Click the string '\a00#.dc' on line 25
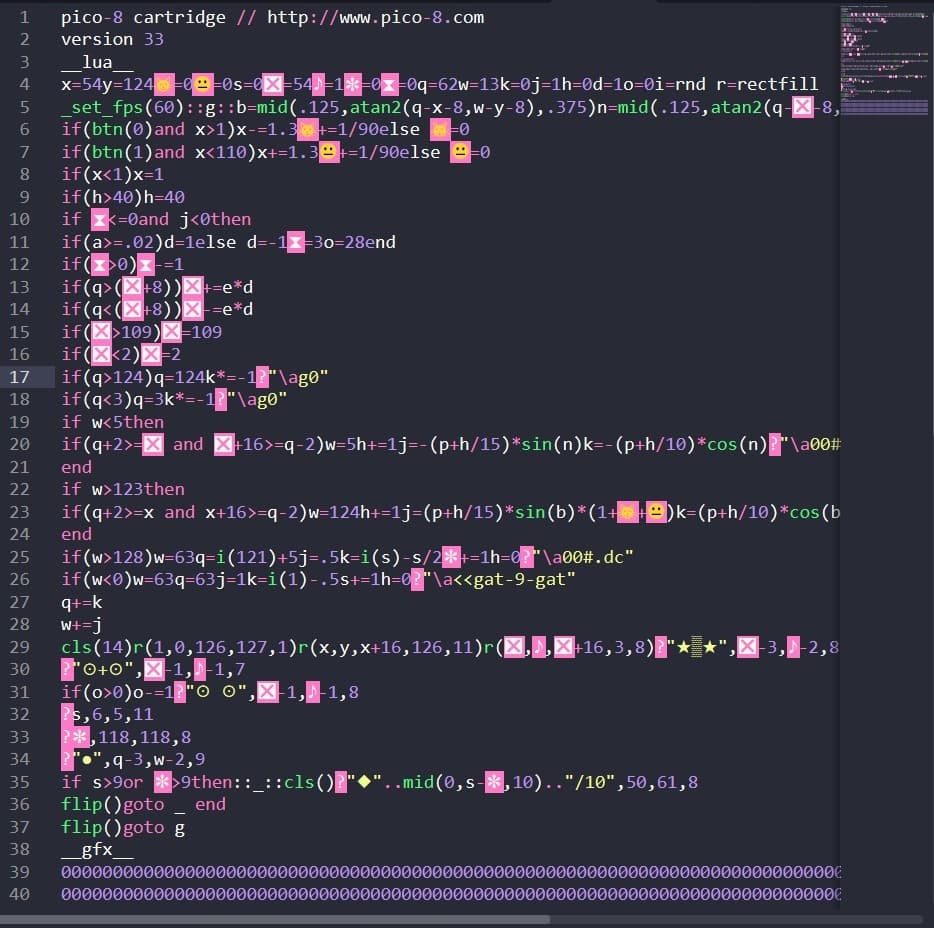Screen dimensions: 934x928 click(x=583, y=557)
